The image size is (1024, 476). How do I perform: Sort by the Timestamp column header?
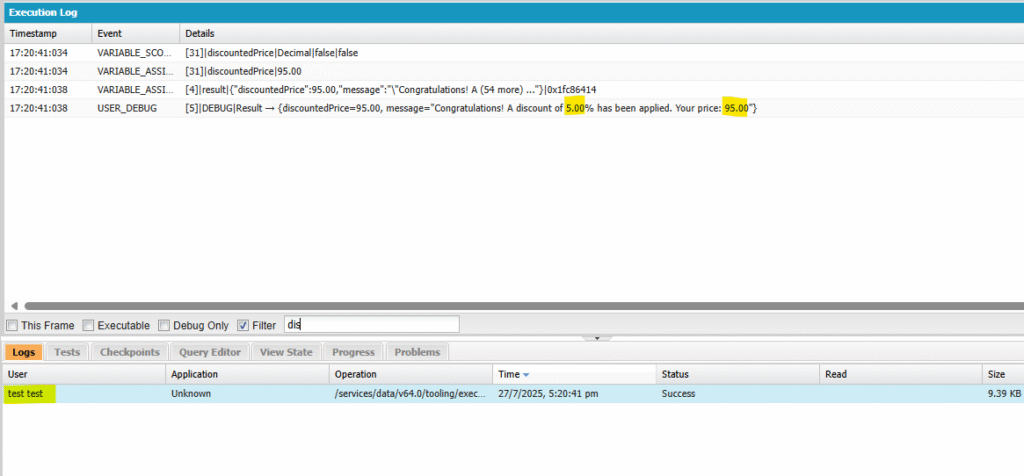tap(46, 33)
